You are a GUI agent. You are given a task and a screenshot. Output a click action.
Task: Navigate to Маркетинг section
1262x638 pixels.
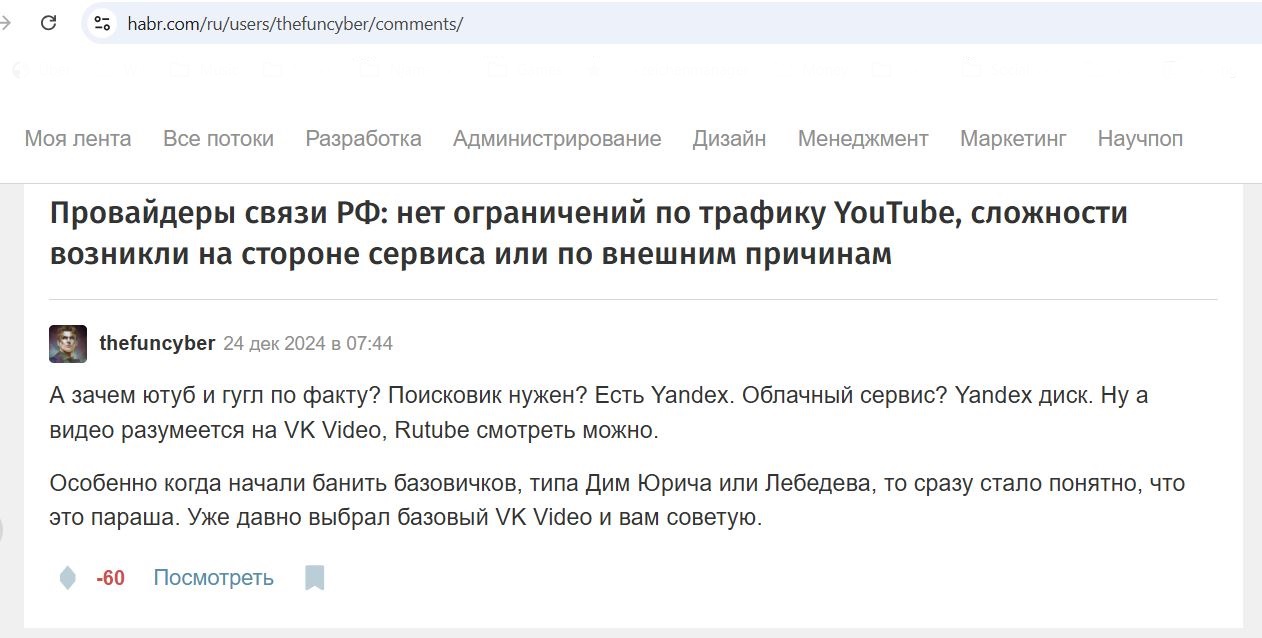click(1013, 139)
